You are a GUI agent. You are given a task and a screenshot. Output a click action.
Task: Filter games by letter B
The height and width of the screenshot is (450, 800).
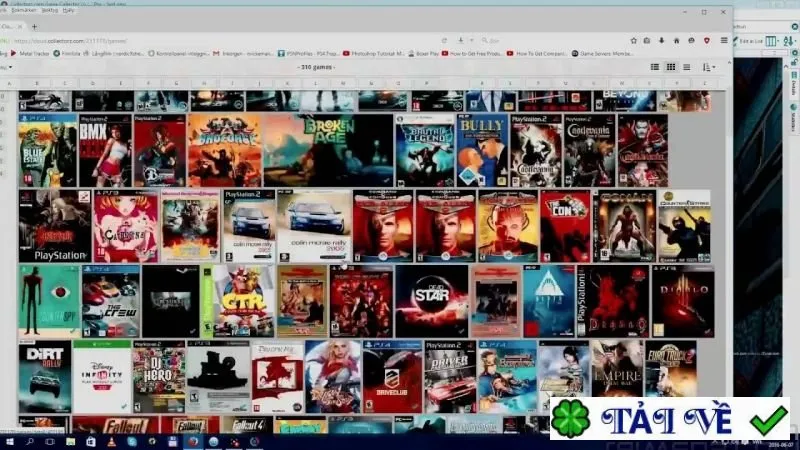[37, 83]
